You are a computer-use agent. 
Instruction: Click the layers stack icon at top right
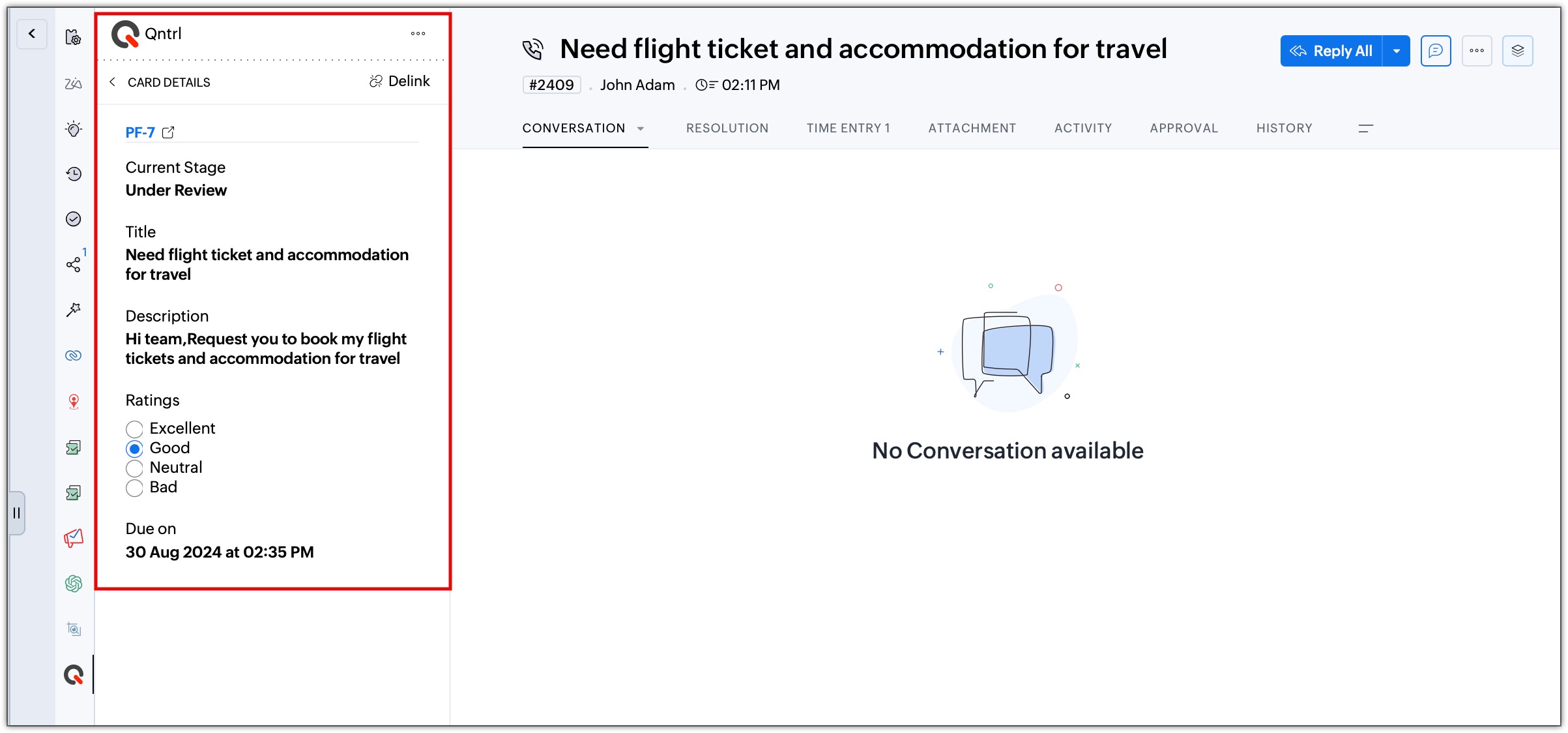click(x=1517, y=51)
